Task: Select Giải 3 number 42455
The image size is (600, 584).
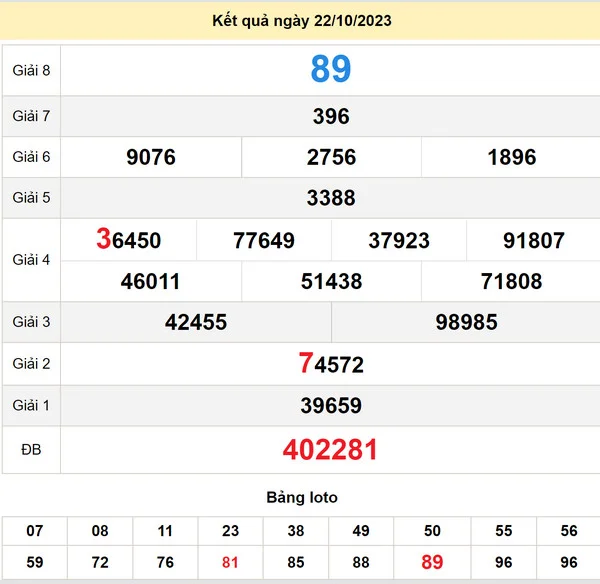Action: coord(196,322)
